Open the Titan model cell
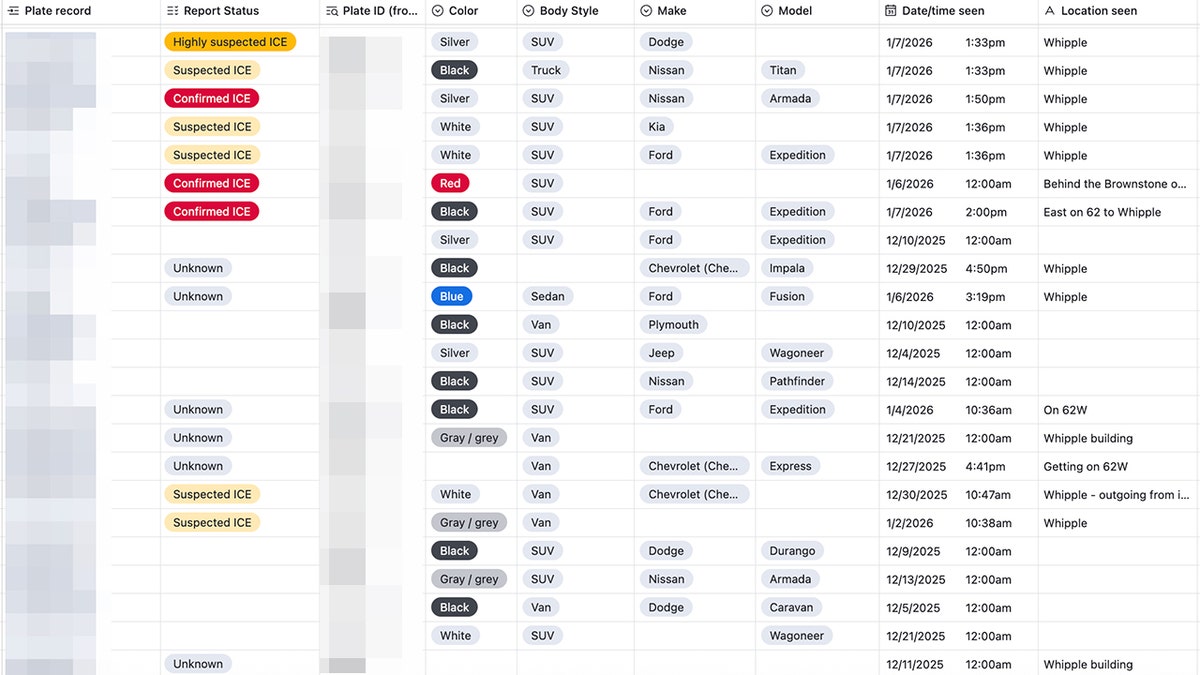The height and width of the screenshot is (675, 1200). pos(783,70)
